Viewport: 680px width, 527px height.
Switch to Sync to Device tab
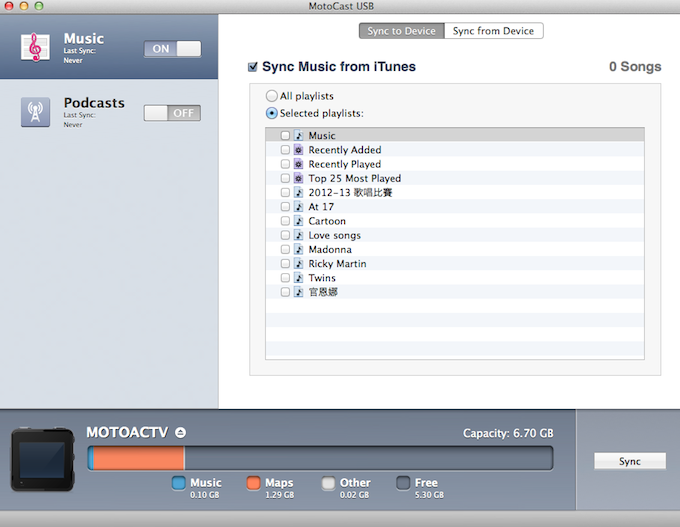pyautogui.click(x=402, y=31)
